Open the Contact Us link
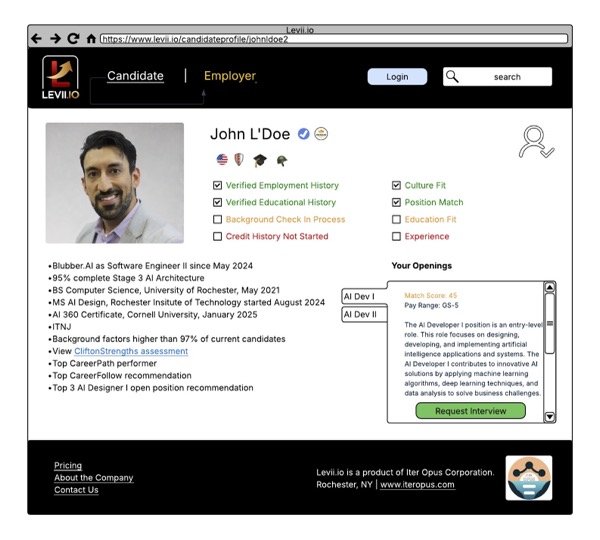 [76, 490]
